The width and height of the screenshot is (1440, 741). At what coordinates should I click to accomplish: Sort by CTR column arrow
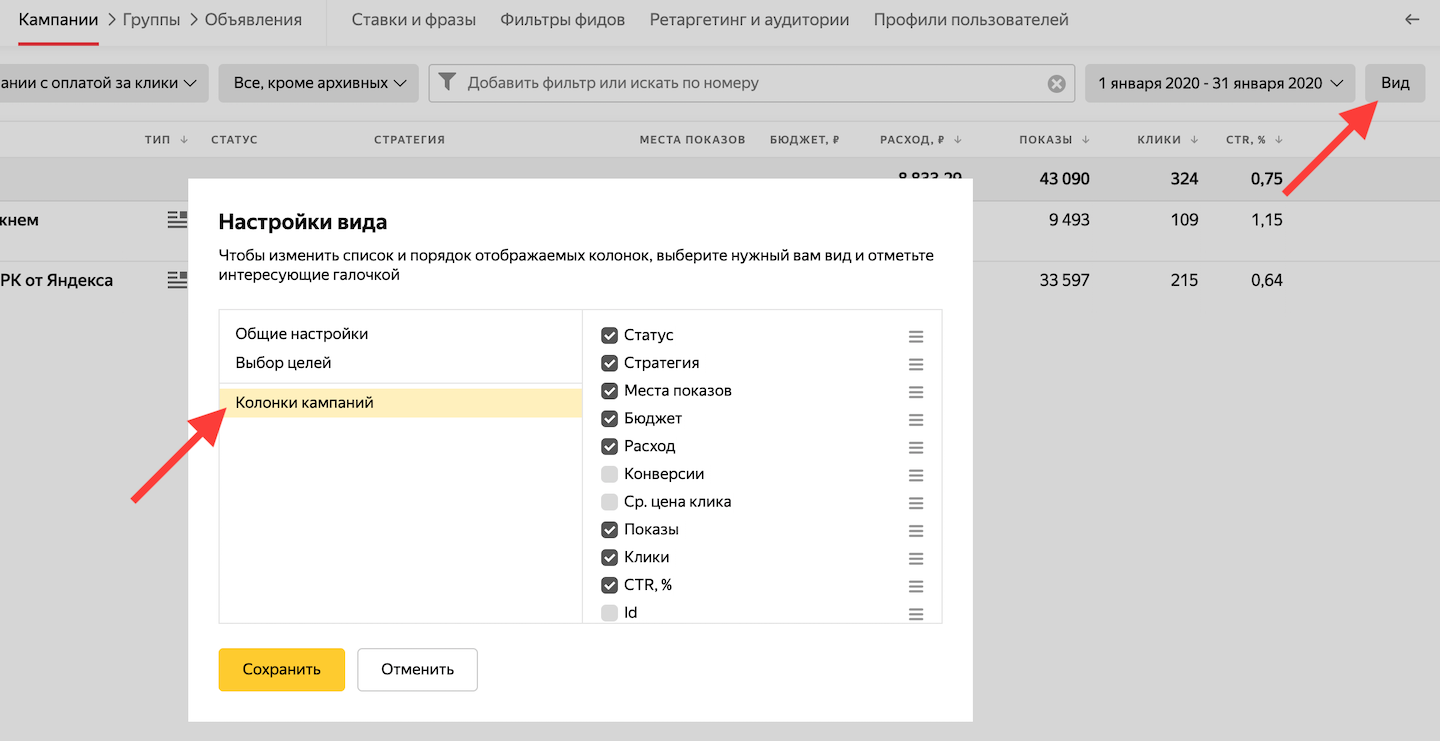[x=1279, y=140]
